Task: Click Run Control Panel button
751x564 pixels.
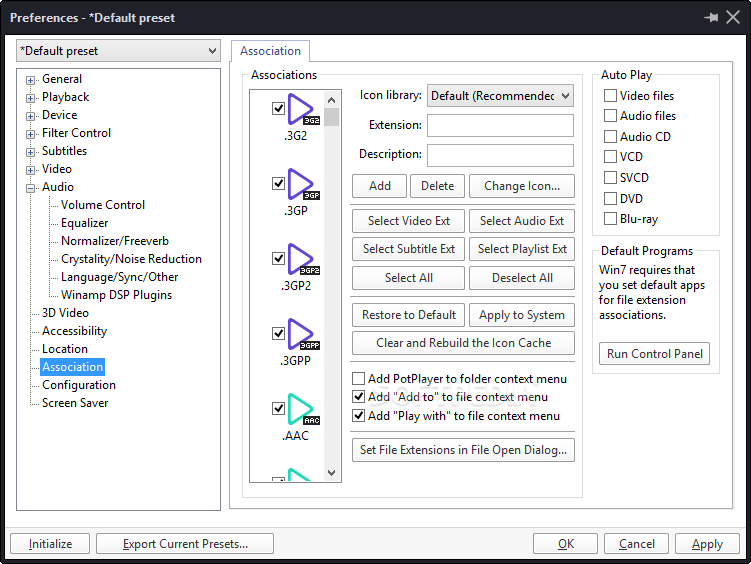Action: click(x=654, y=354)
